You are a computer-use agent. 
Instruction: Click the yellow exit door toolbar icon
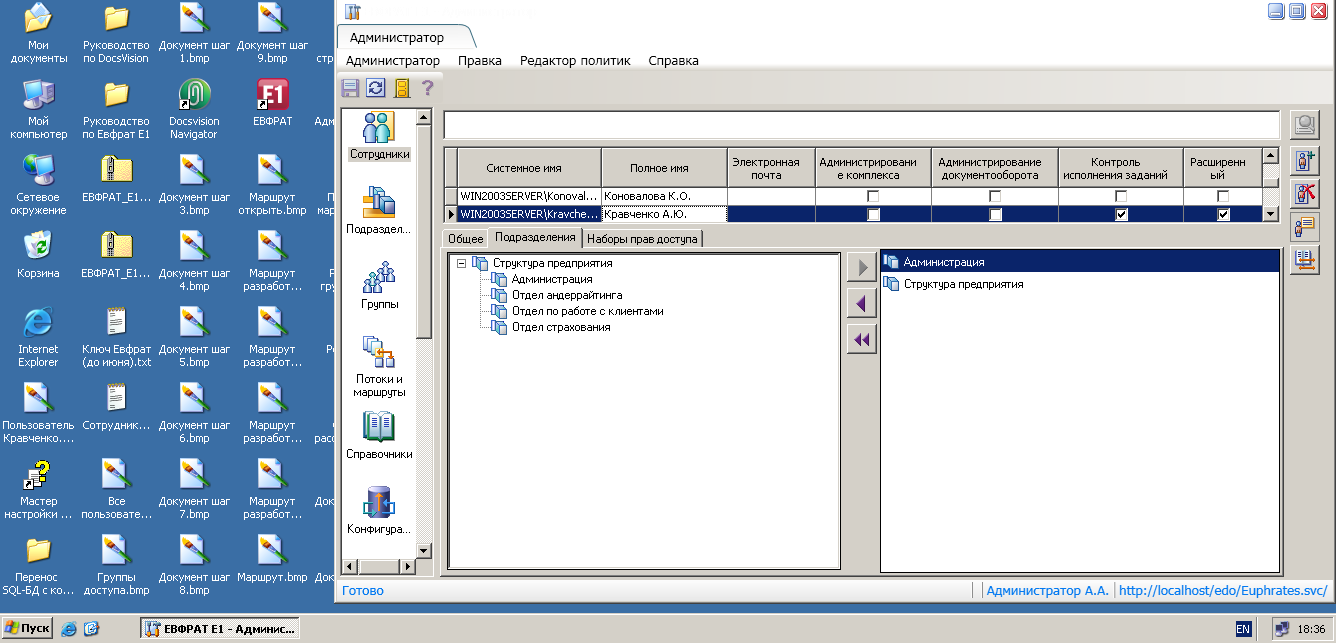[x=402, y=88]
